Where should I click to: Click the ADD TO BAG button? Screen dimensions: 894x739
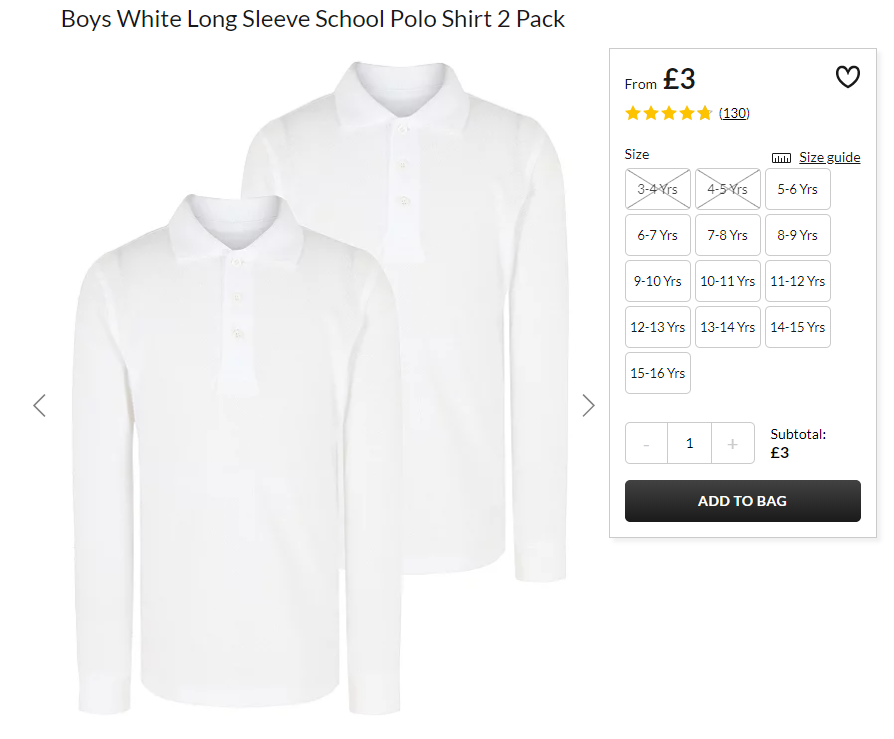pos(742,501)
